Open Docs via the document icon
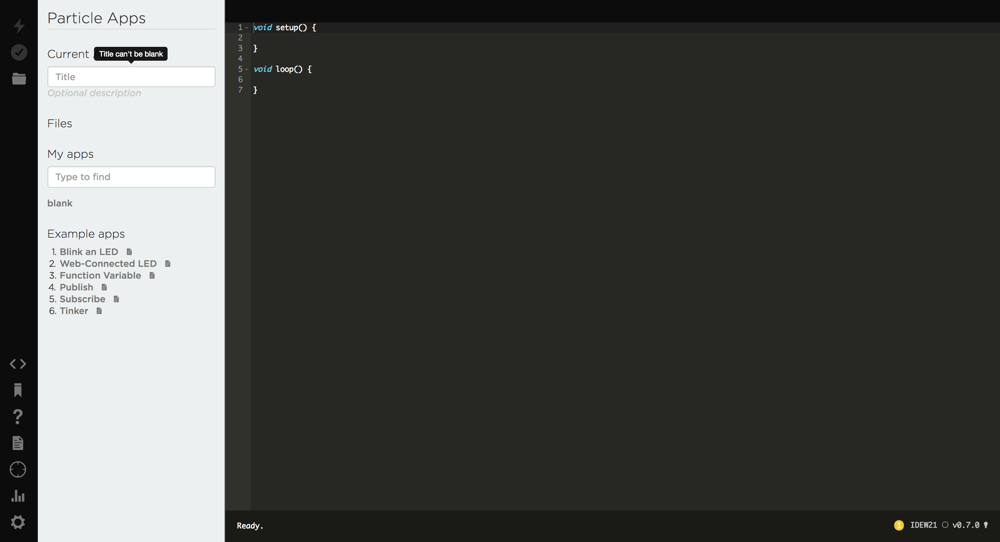The height and width of the screenshot is (542, 1000). coord(18,443)
